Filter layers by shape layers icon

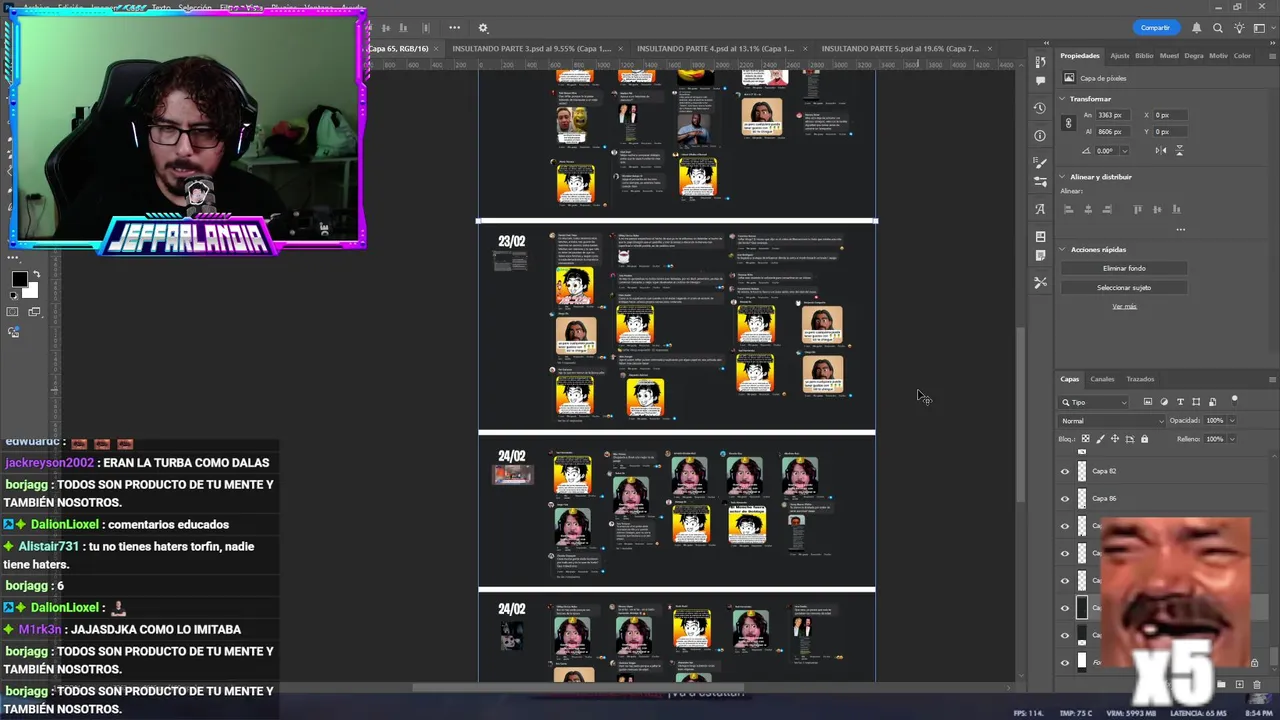click(x=1196, y=402)
